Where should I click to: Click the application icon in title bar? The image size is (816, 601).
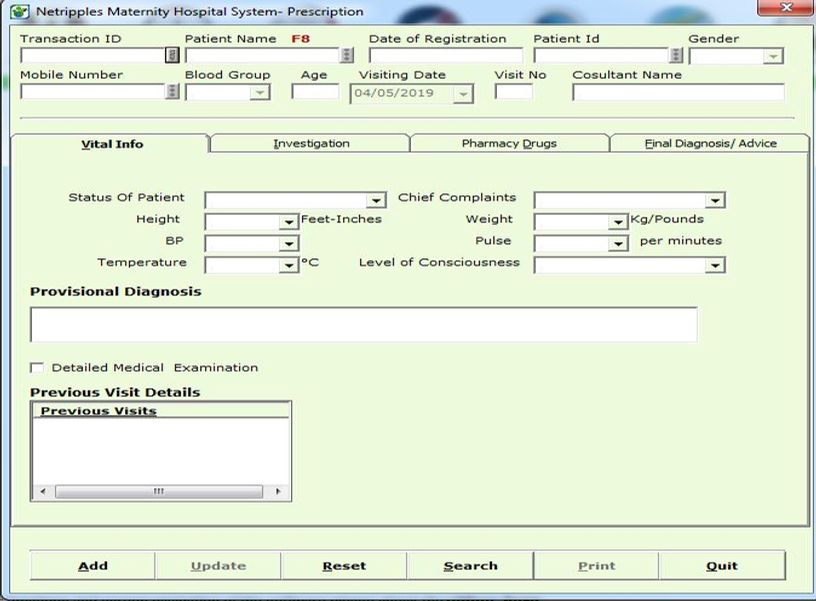click(20, 11)
